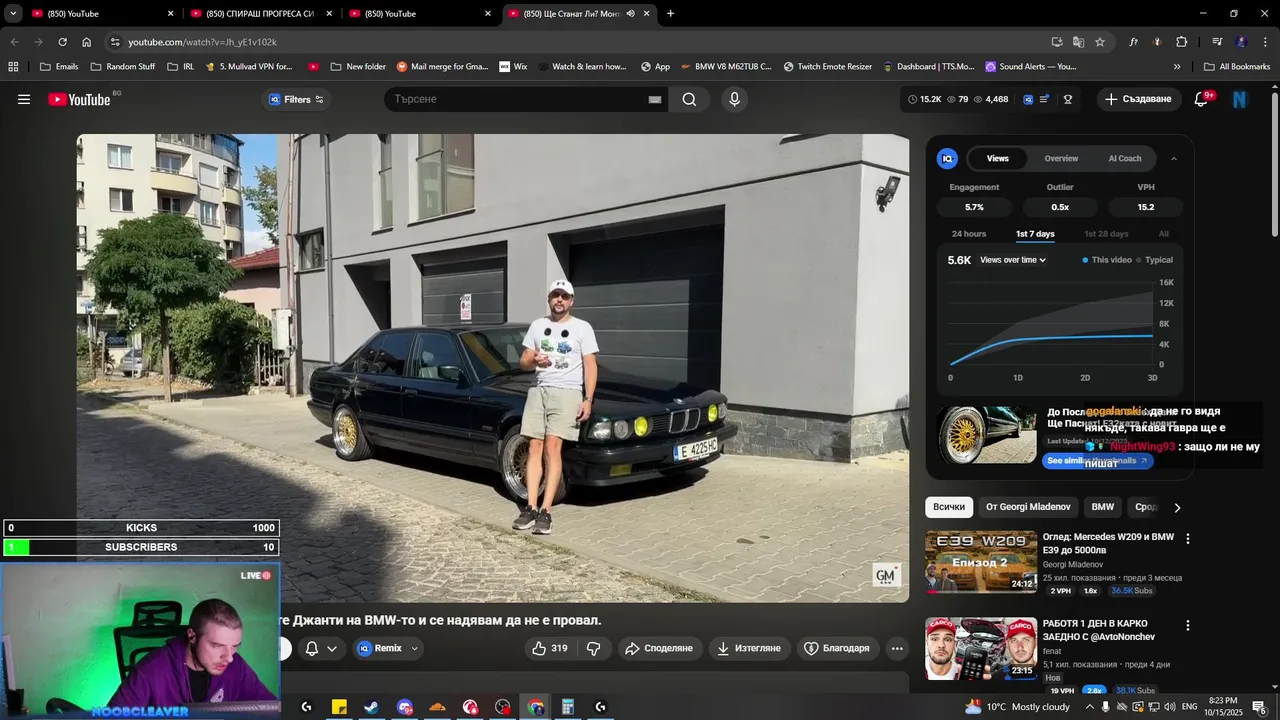Screen dimensions: 1280x720
Task: Toggle the vidIQ Filters switch
Action: coord(319,99)
